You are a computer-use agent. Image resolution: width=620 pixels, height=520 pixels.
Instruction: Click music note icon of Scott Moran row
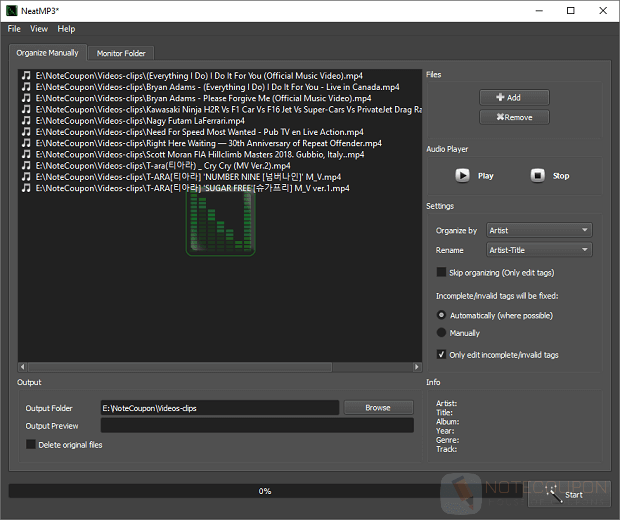(x=26, y=154)
